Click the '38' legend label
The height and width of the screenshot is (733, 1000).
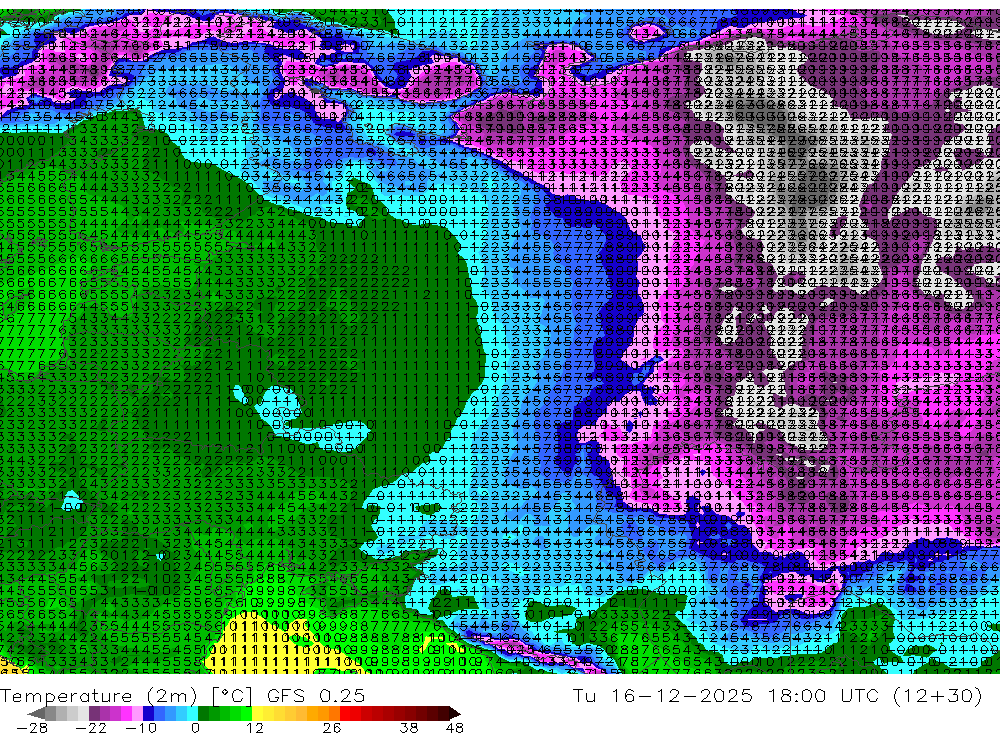coord(409,727)
